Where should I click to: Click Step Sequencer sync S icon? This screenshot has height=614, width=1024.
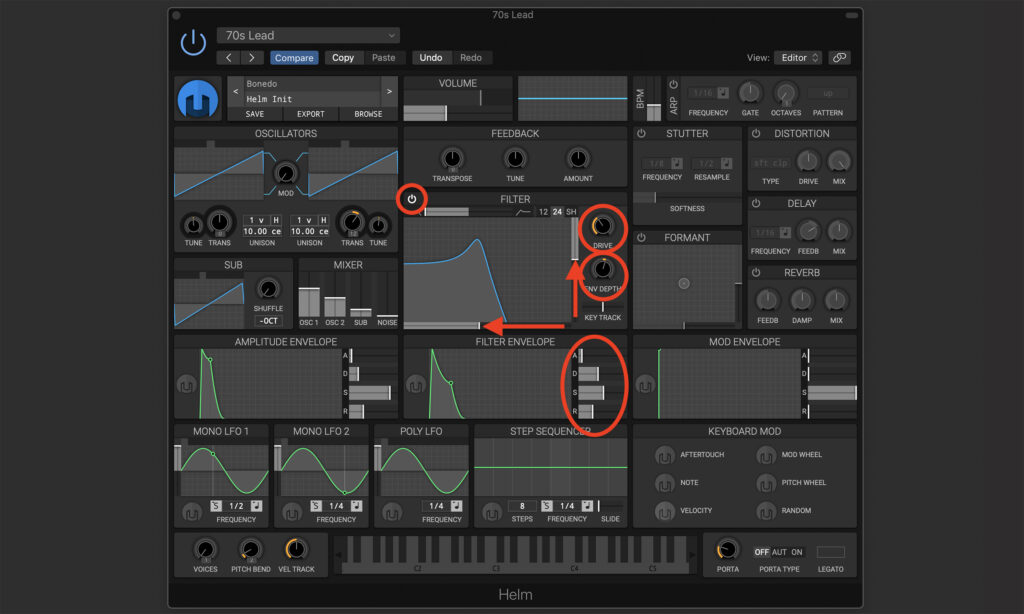[547, 506]
